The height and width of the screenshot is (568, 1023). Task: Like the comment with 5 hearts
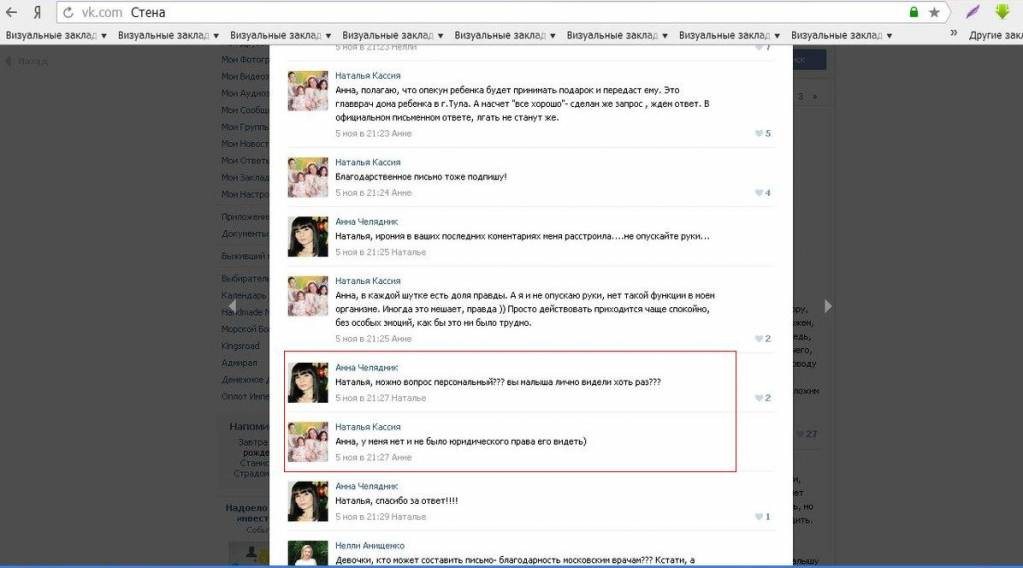[x=761, y=133]
